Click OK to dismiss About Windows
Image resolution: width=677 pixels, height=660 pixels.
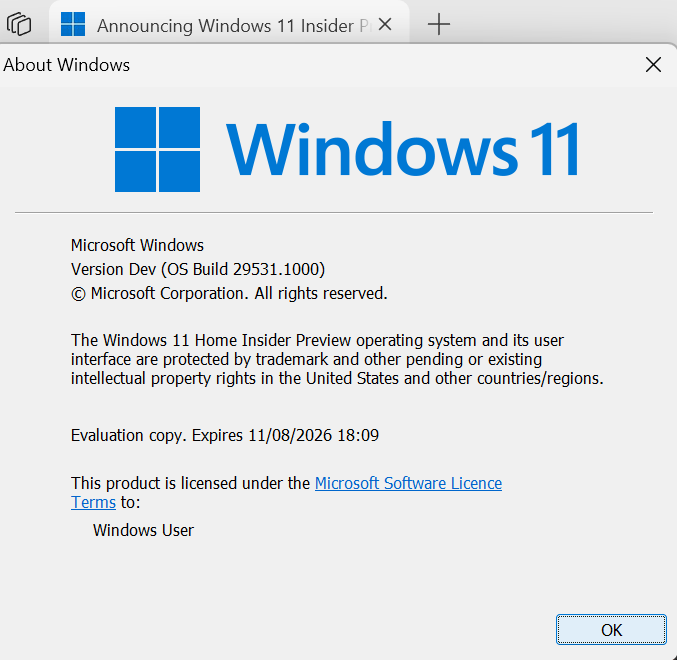(x=611, y=630)
